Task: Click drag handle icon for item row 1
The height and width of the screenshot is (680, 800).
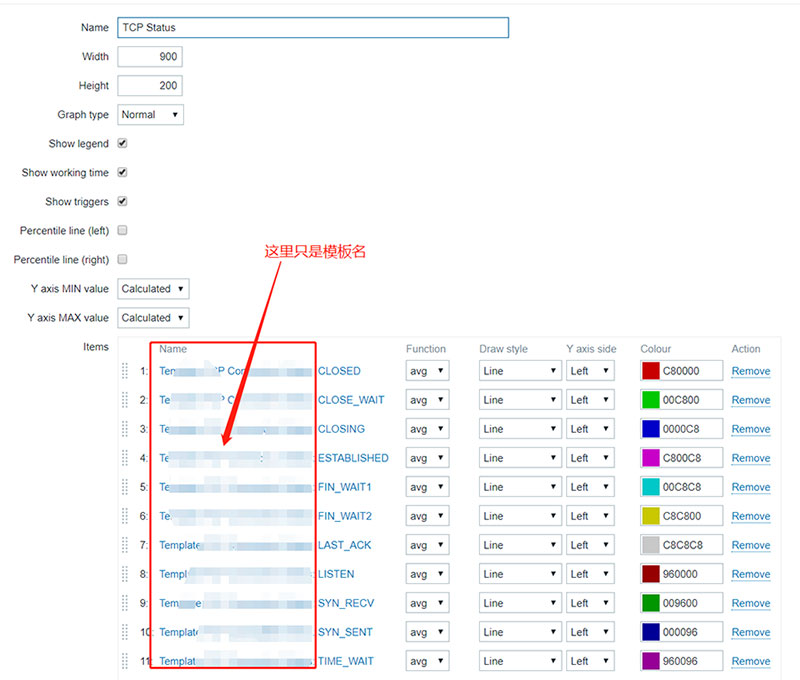Action: (x=125, y=371)
